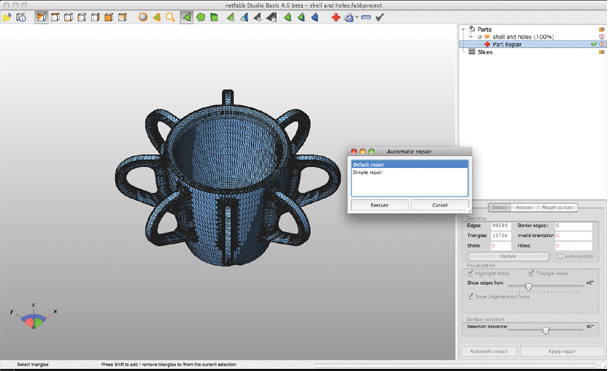This screenshot has height=371, width=608.
Task: Click the Show edges from slider handle
Action: [x=529, y=286]
